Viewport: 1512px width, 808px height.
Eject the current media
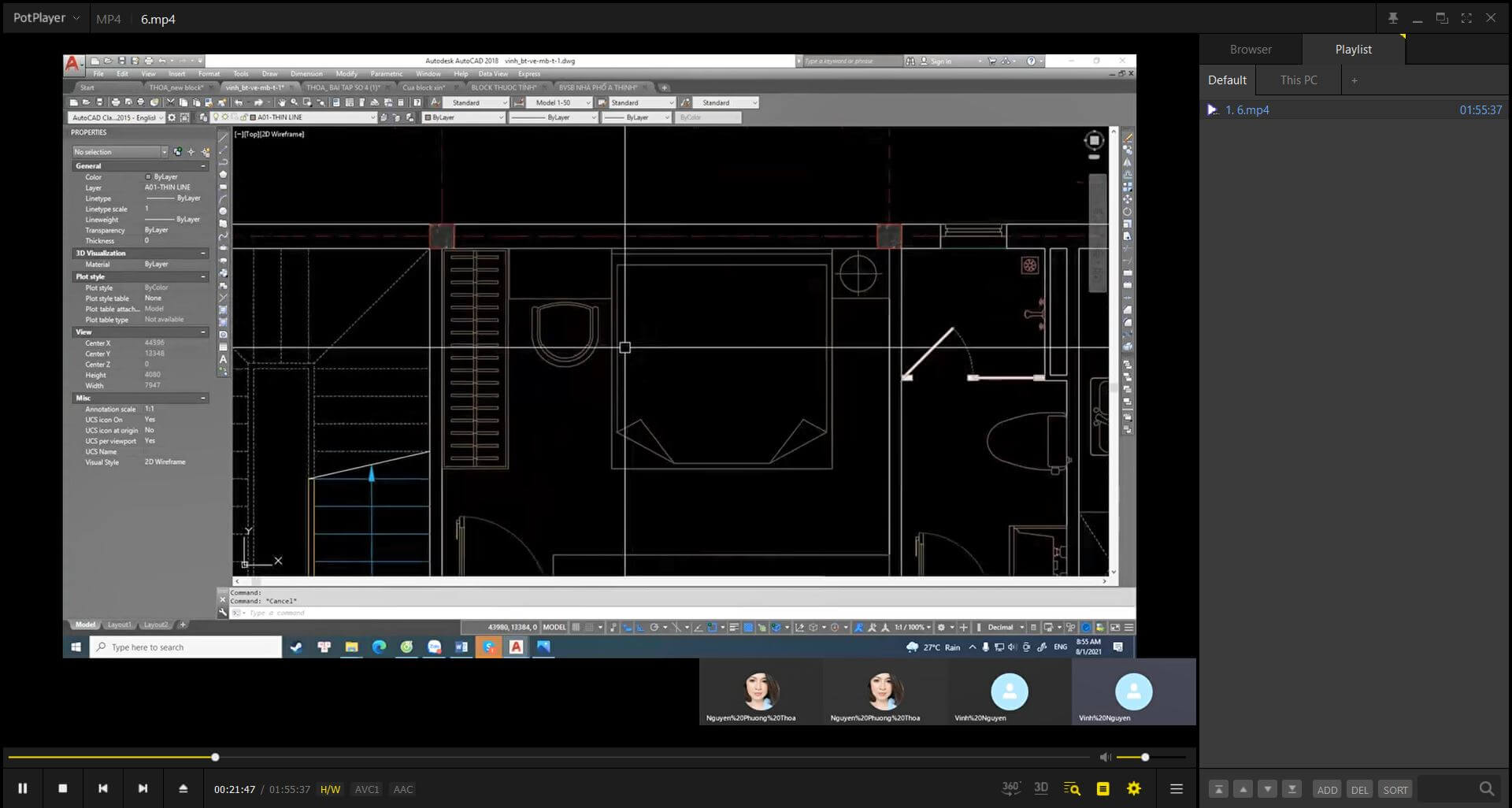point(183,788)
